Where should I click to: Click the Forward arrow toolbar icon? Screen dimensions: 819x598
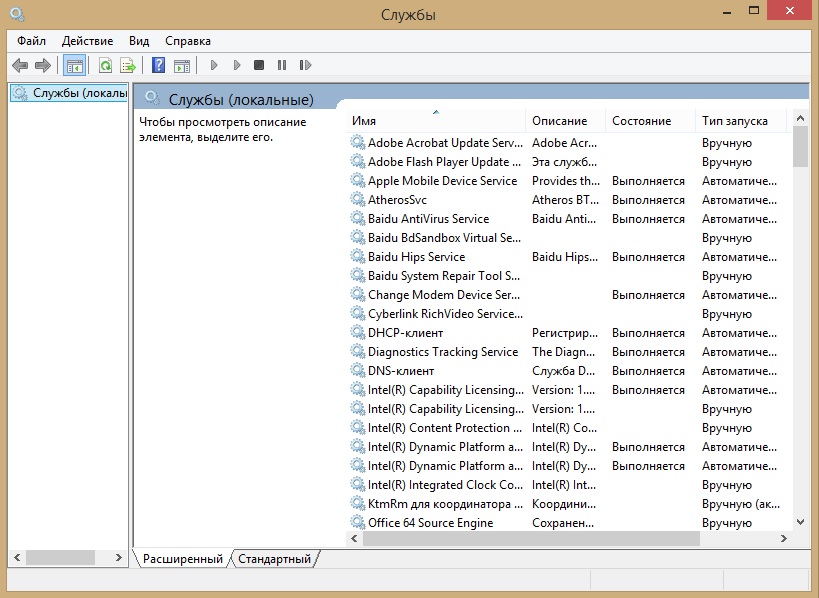click(43, 65)
